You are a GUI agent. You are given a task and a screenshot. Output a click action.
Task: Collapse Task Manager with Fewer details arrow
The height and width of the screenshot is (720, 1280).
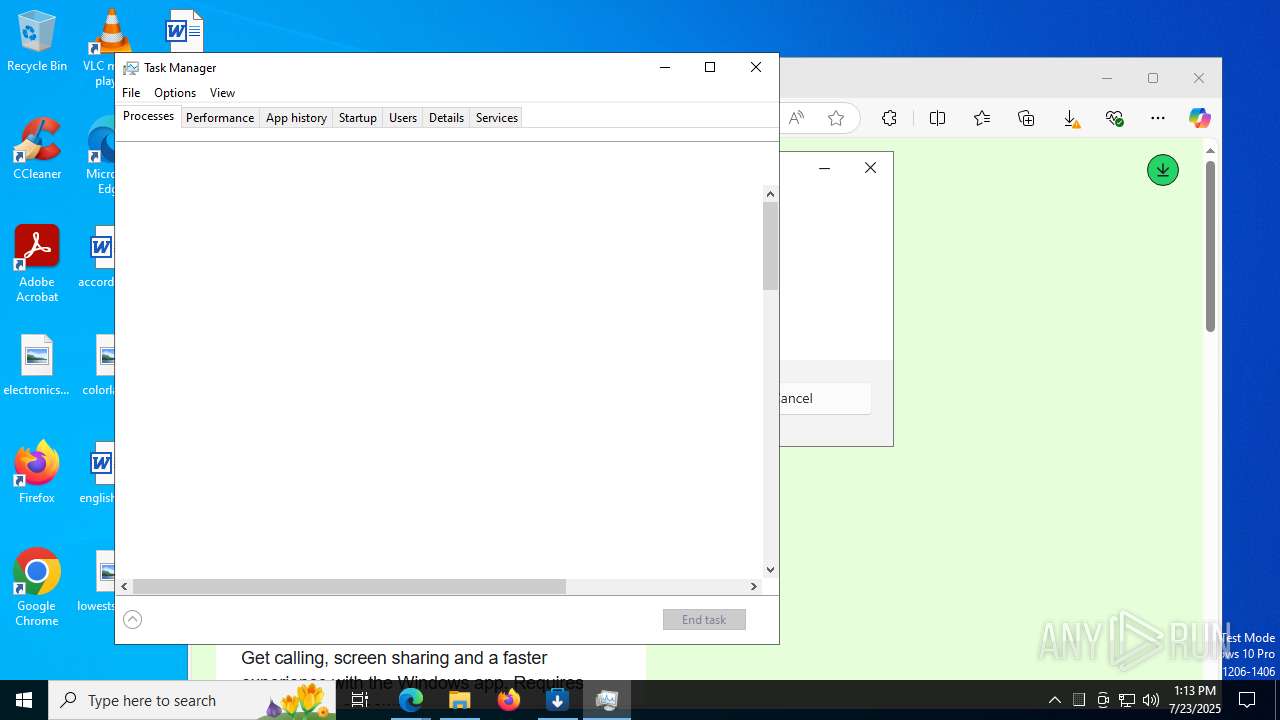coord(132,620)
